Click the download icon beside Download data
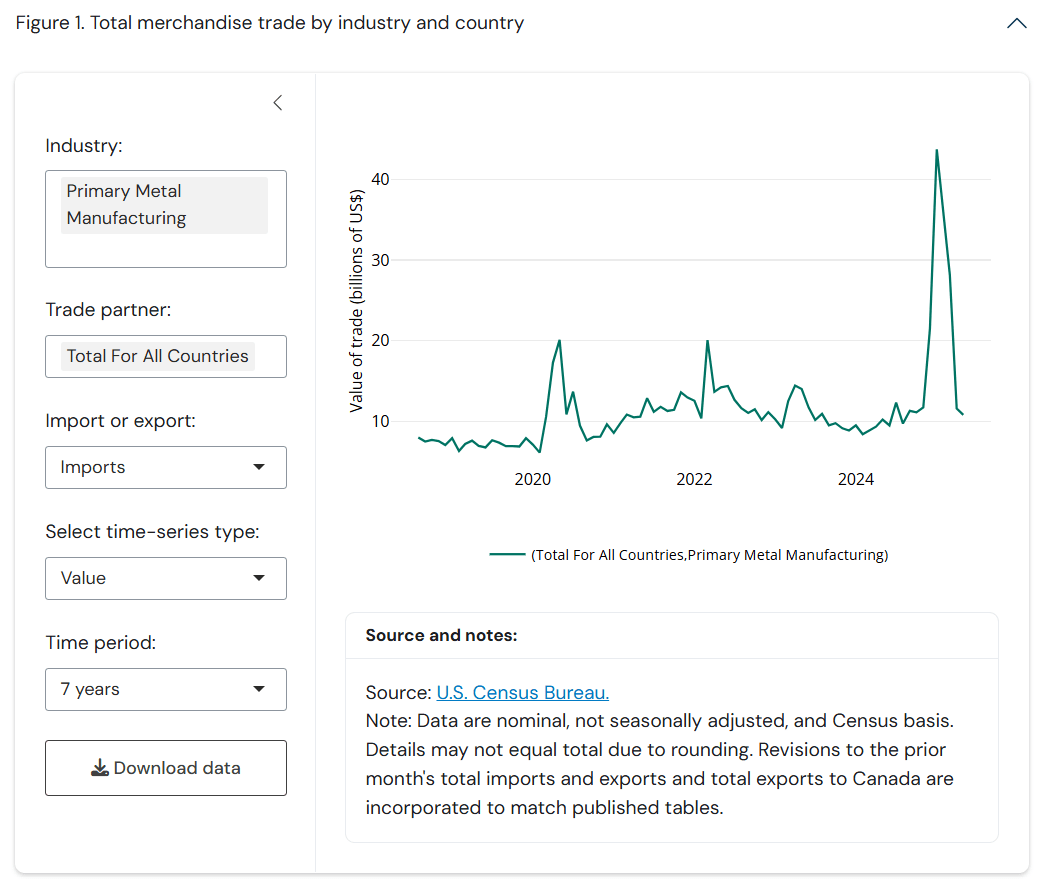This screenshot has height=879, width=1048. [x=99, y=768]
